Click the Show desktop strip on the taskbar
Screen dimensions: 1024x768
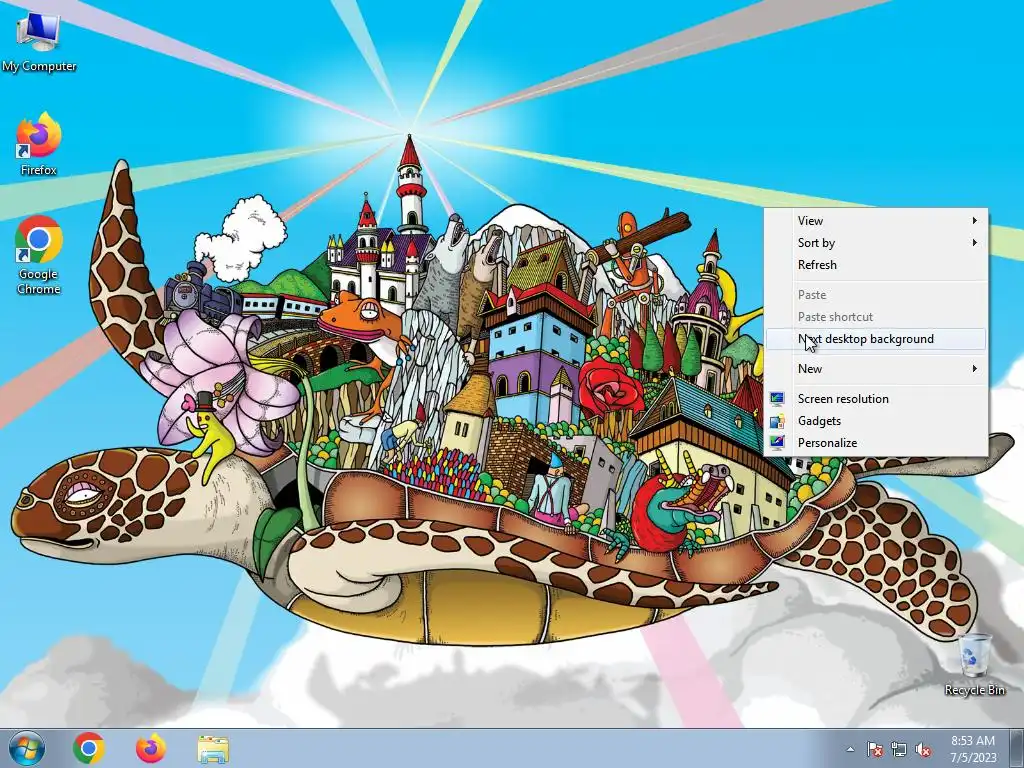pyautogui.click(x=1017, y=748)
